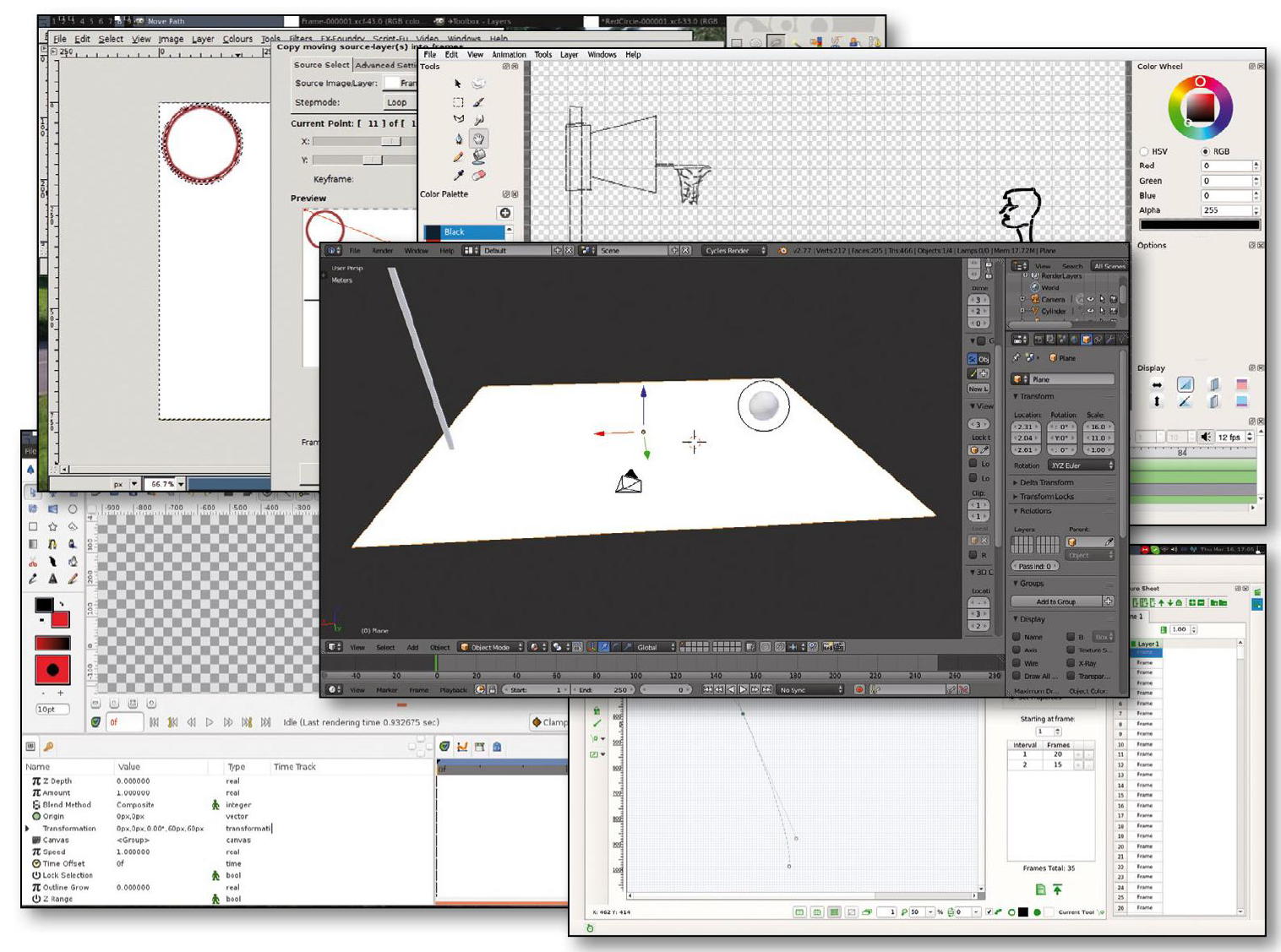Click the add color plus button
This screenshot has width=1281, height=952.
[x=504, y=213]
